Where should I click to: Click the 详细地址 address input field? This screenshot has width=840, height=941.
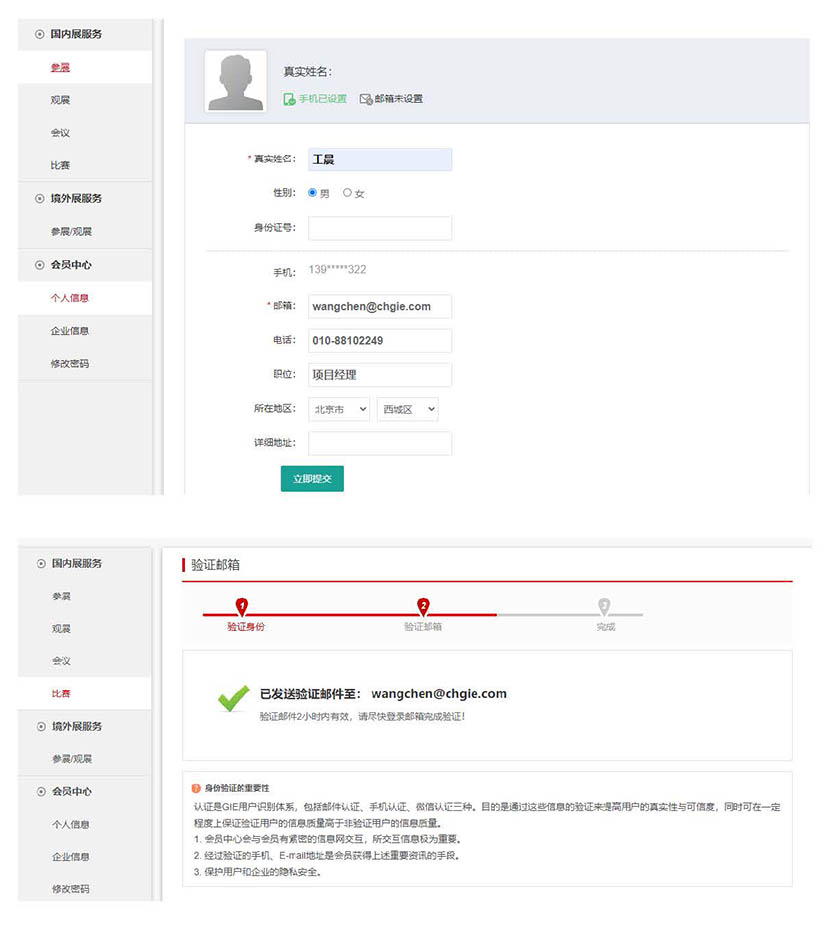click(x=379, y=443)
